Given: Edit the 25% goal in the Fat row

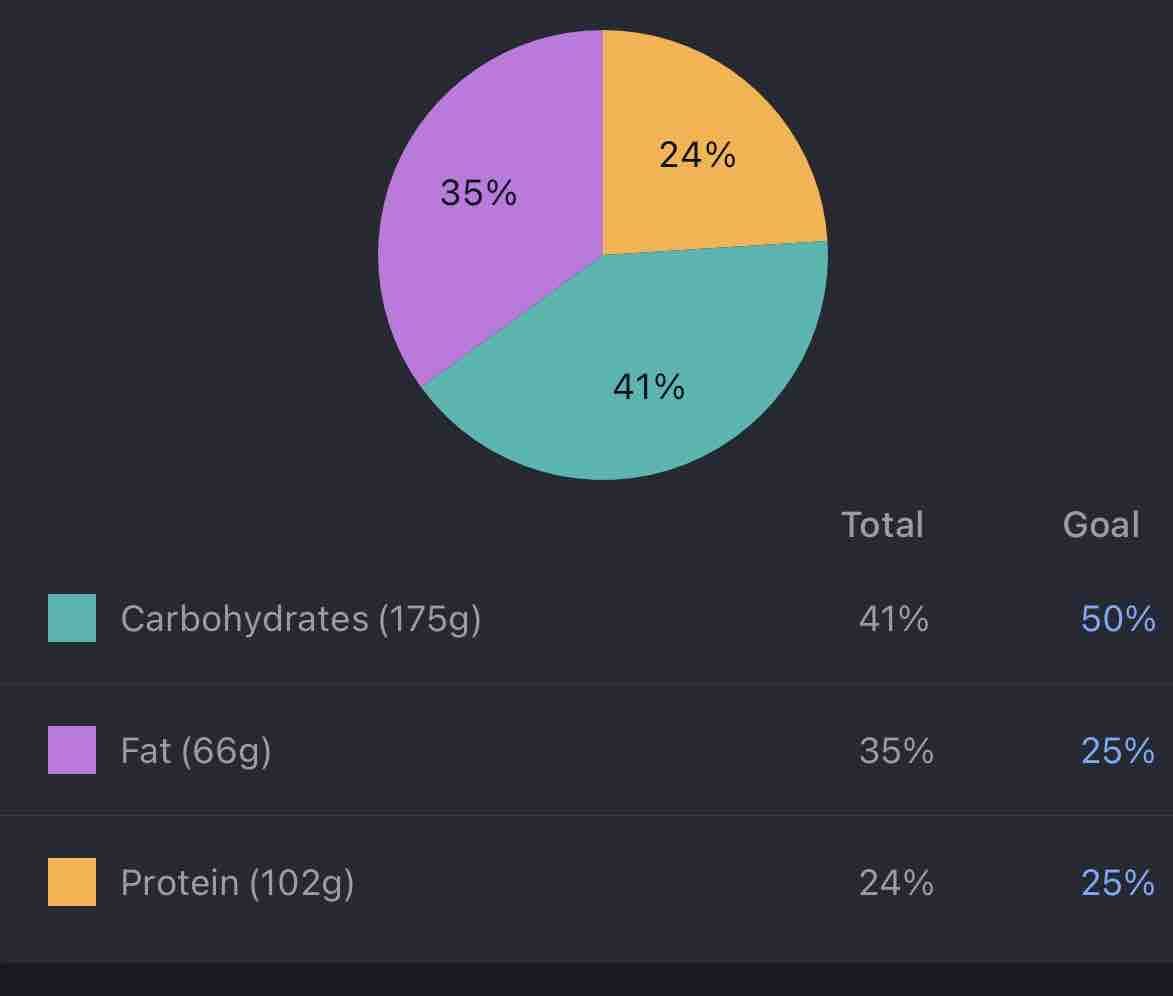Looking at the screenshot, I should click(x=1118, y=751).
